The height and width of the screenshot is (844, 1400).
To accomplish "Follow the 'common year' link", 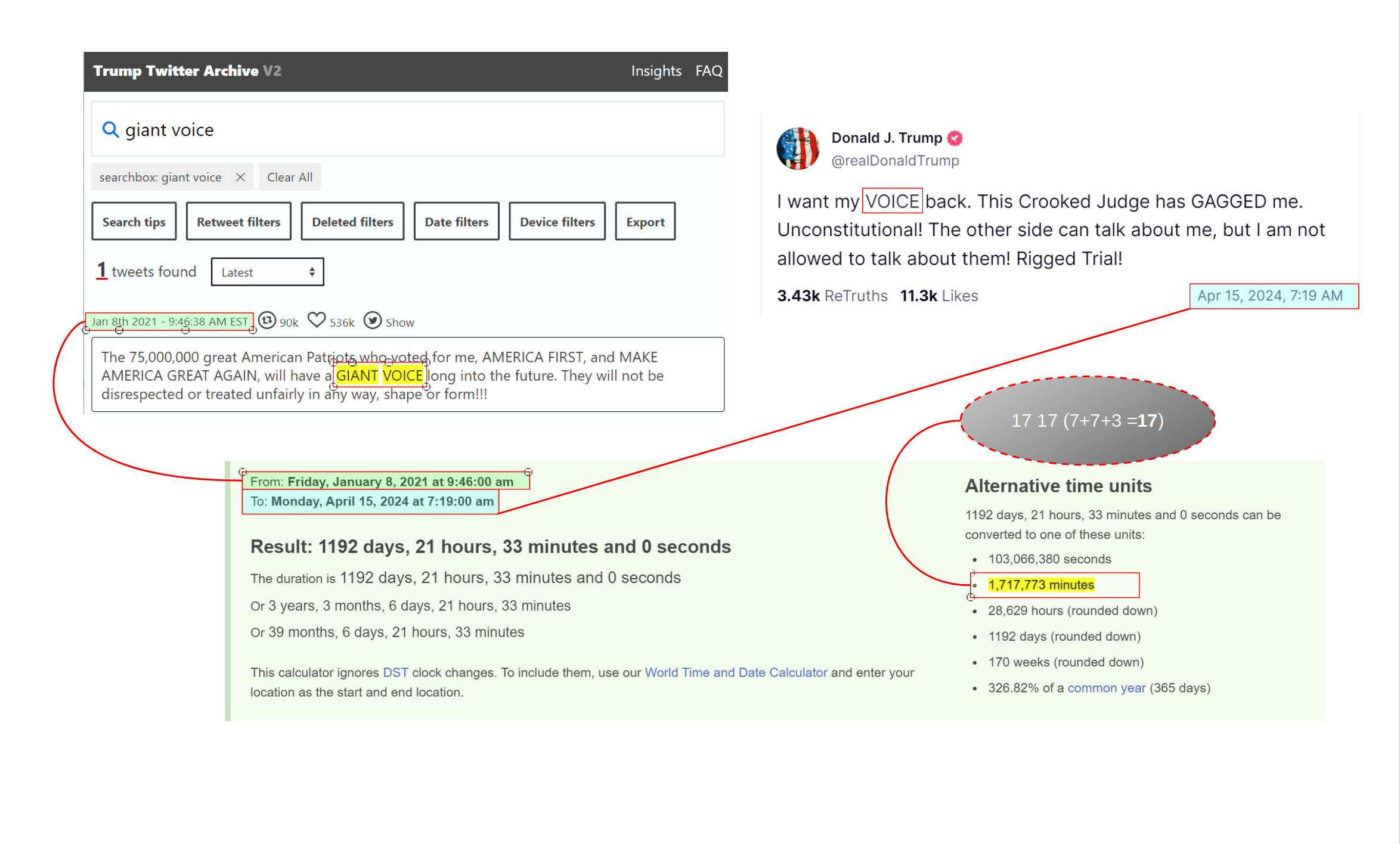I will [1106, 688].
